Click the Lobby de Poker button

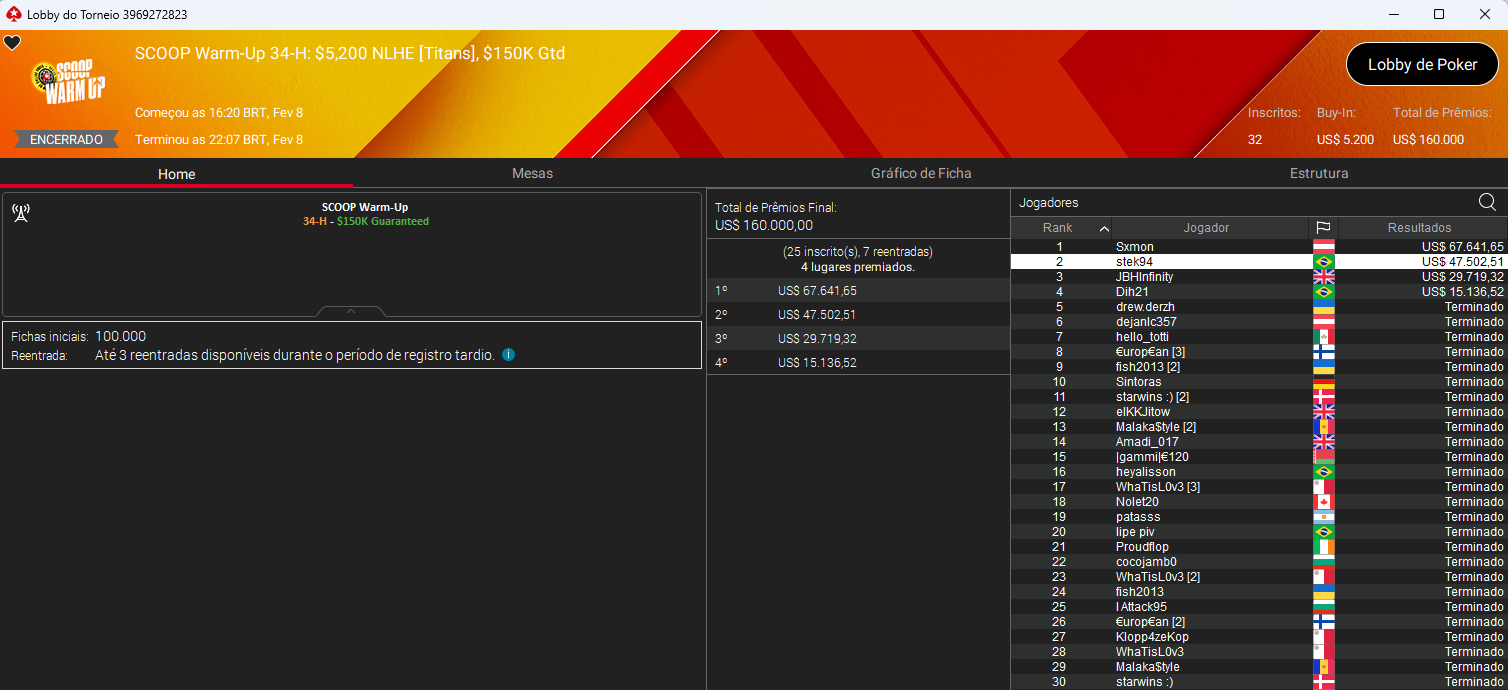[x=1421, y=64]
